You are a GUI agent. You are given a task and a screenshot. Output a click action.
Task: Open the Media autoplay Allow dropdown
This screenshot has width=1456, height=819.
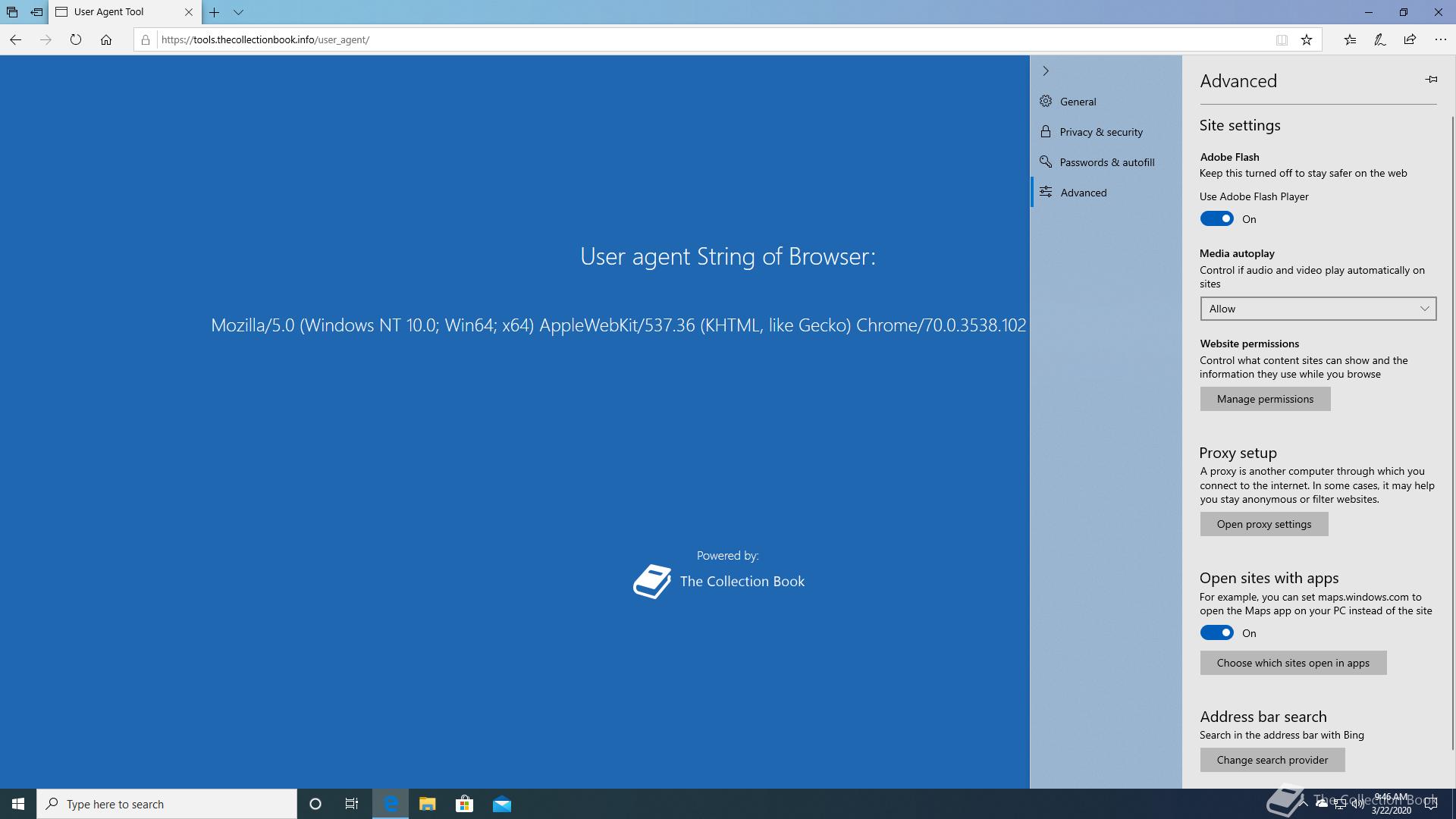[1317, 309]
